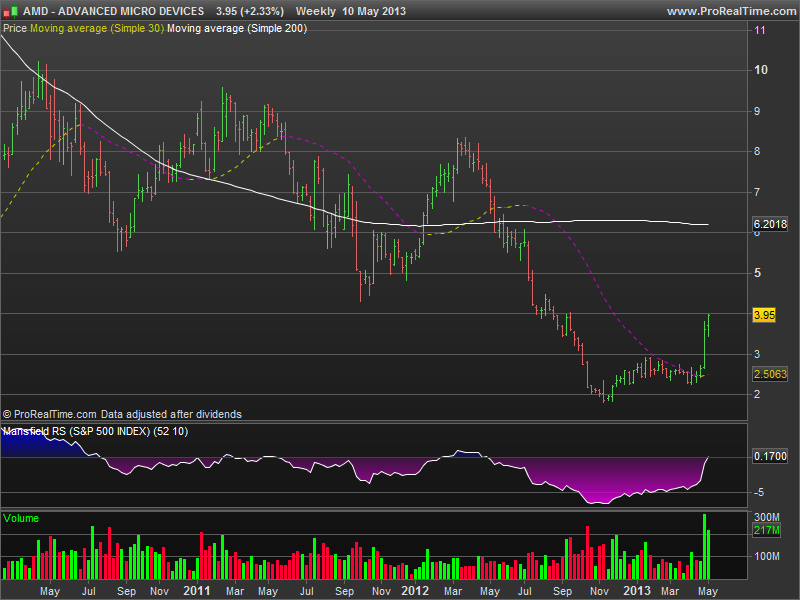The image size is (800, 600).
Task: Click the Mansfield RS (S&P 500 INDEX) label
Action: click(95, 432)
